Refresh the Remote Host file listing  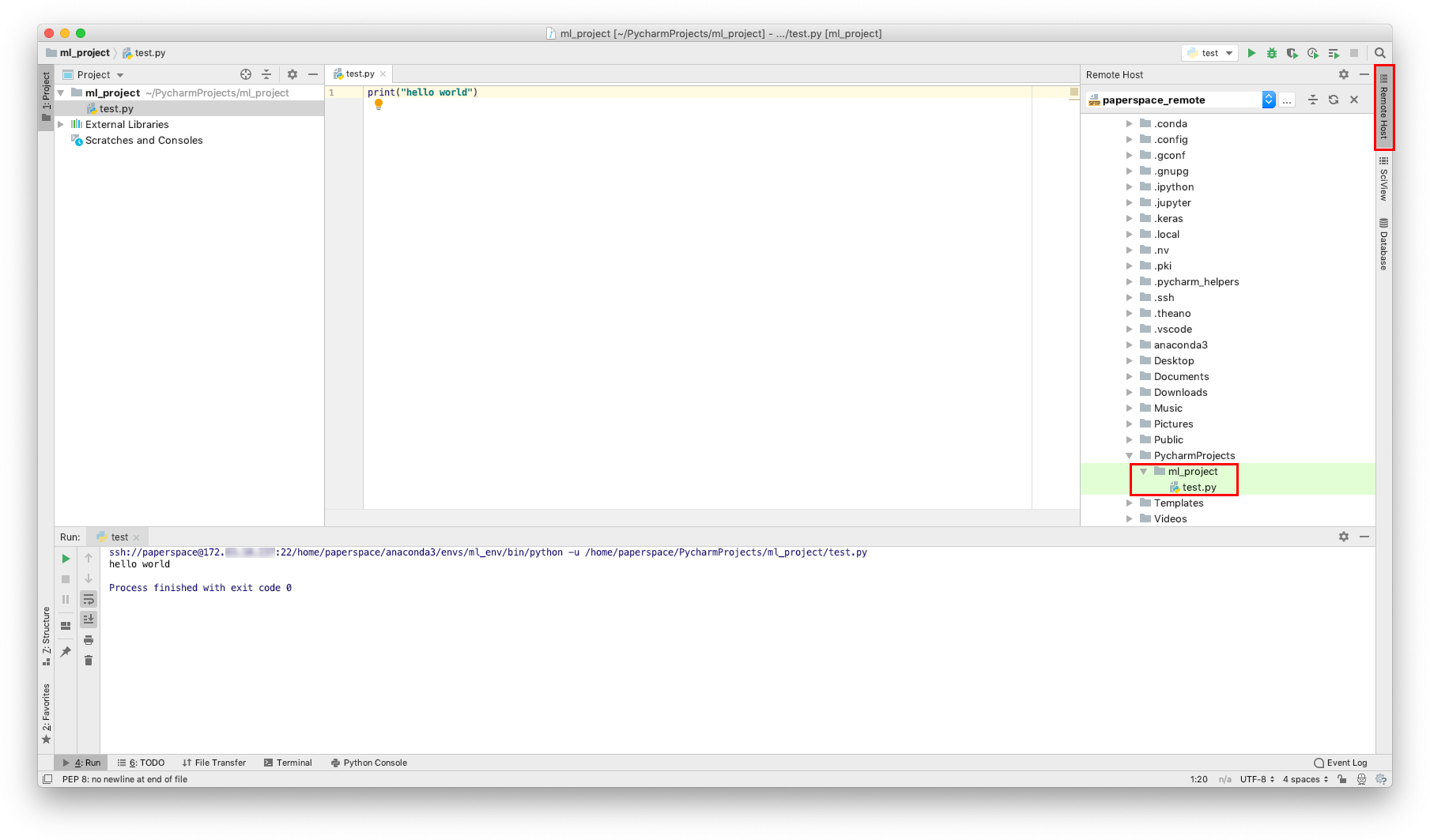click(x=1334, y=100)
